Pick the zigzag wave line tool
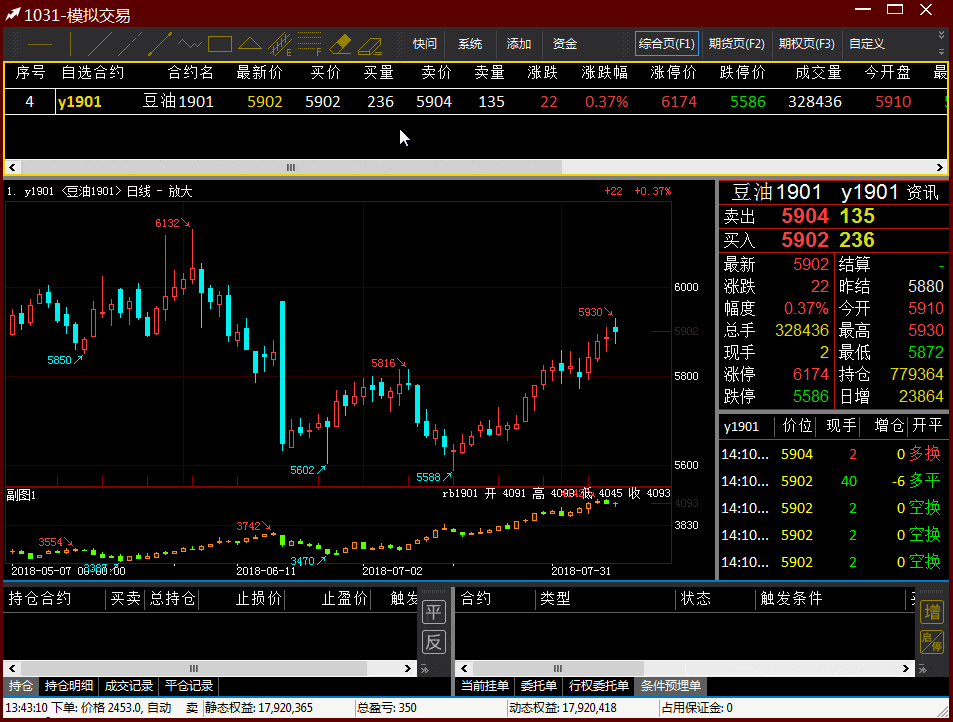The width and height of the screenshot is (953, 722). 190,45
